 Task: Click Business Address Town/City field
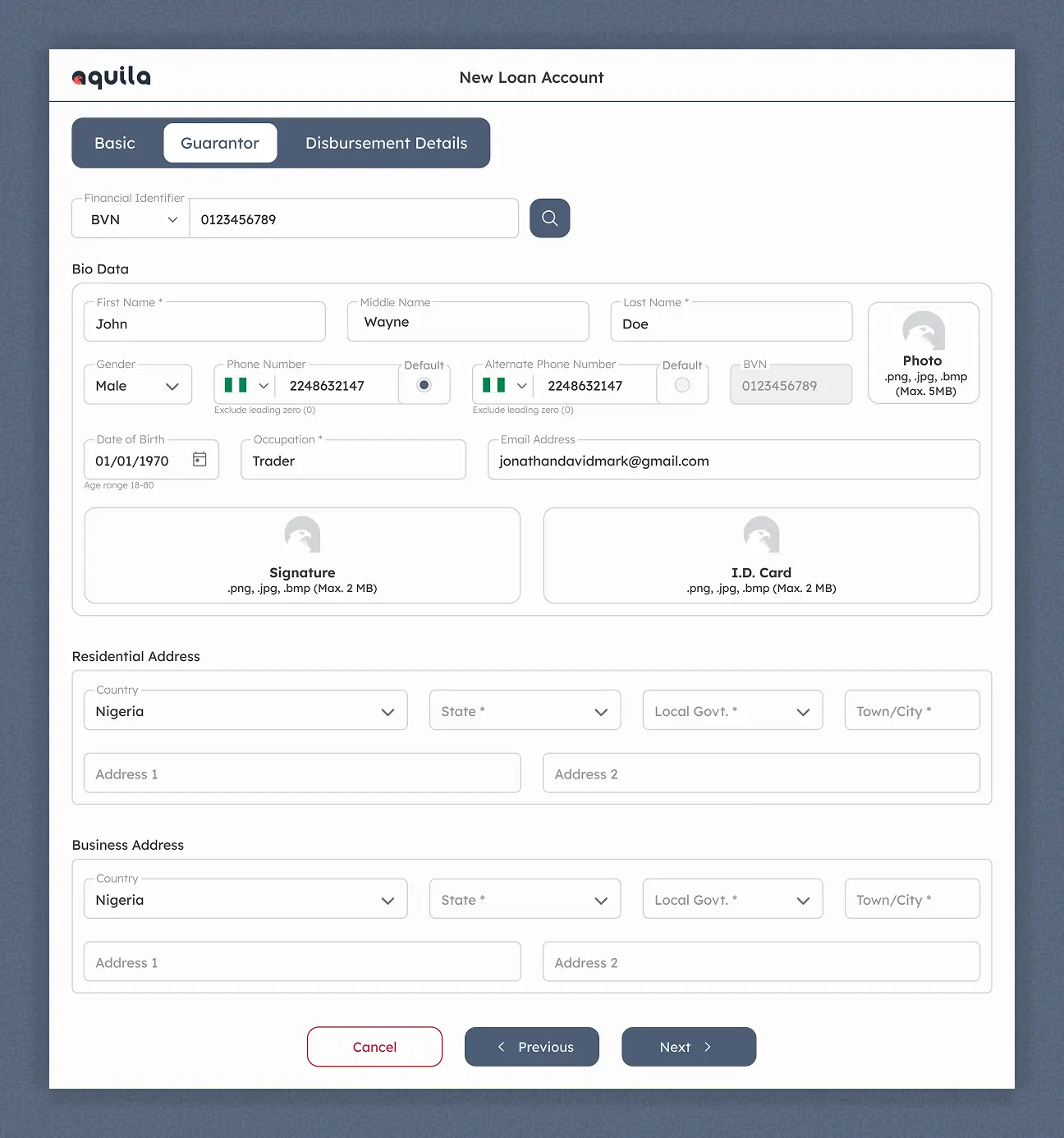[912, 899]
